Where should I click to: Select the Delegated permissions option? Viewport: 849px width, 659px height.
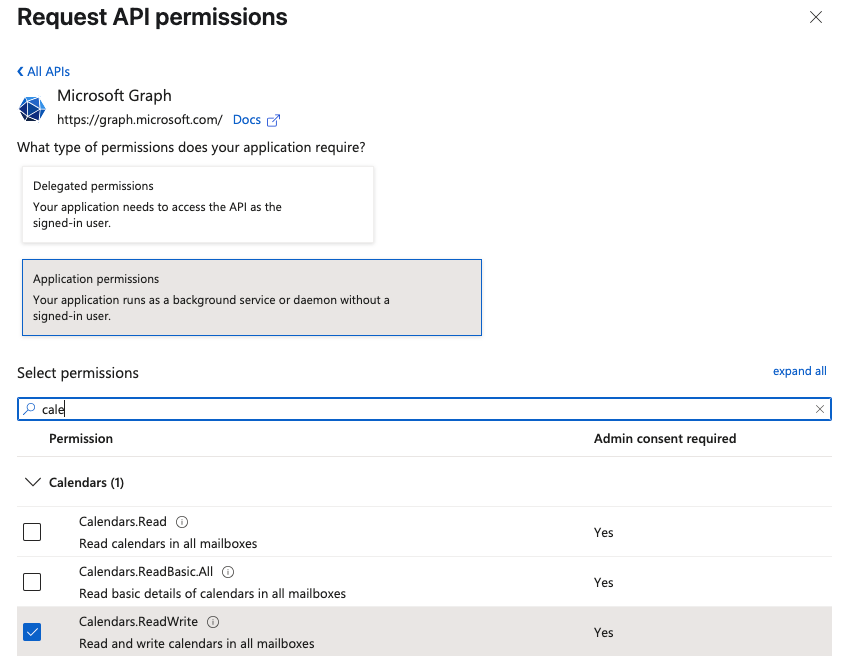click(198, 204)
